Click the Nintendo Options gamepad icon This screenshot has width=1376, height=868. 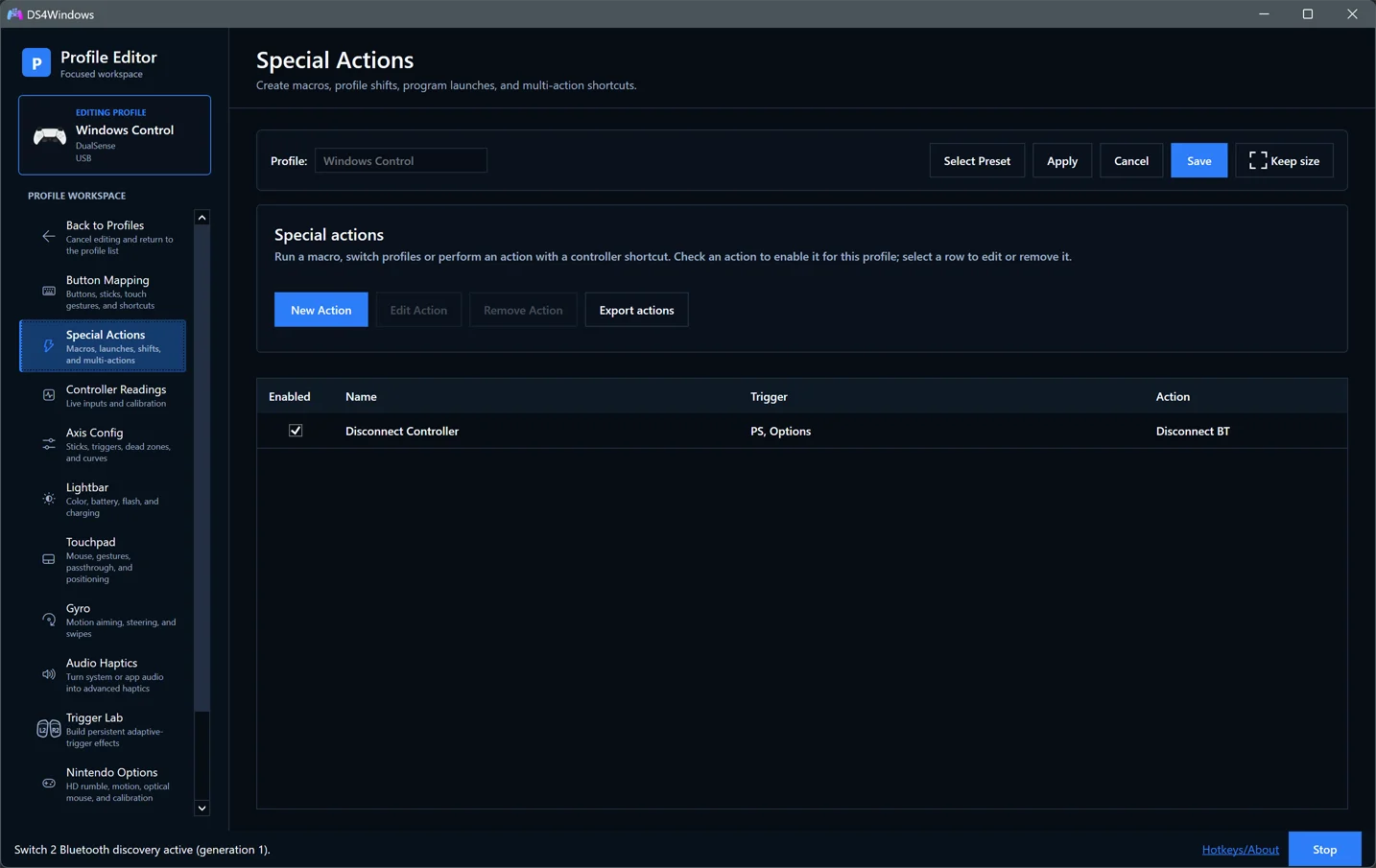tap(49, 784)
